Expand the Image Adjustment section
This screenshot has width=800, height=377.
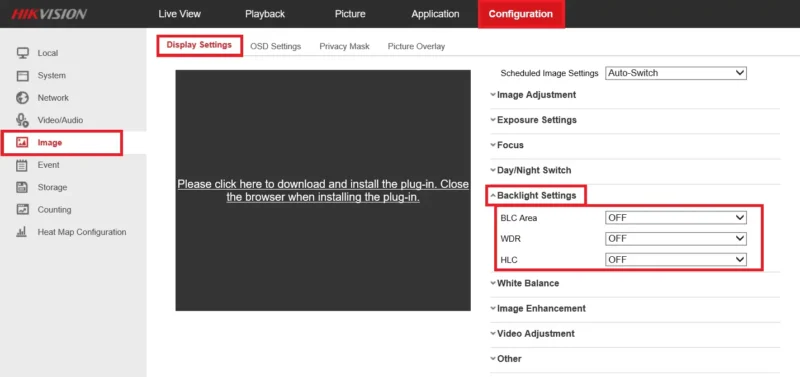[533, 95]
